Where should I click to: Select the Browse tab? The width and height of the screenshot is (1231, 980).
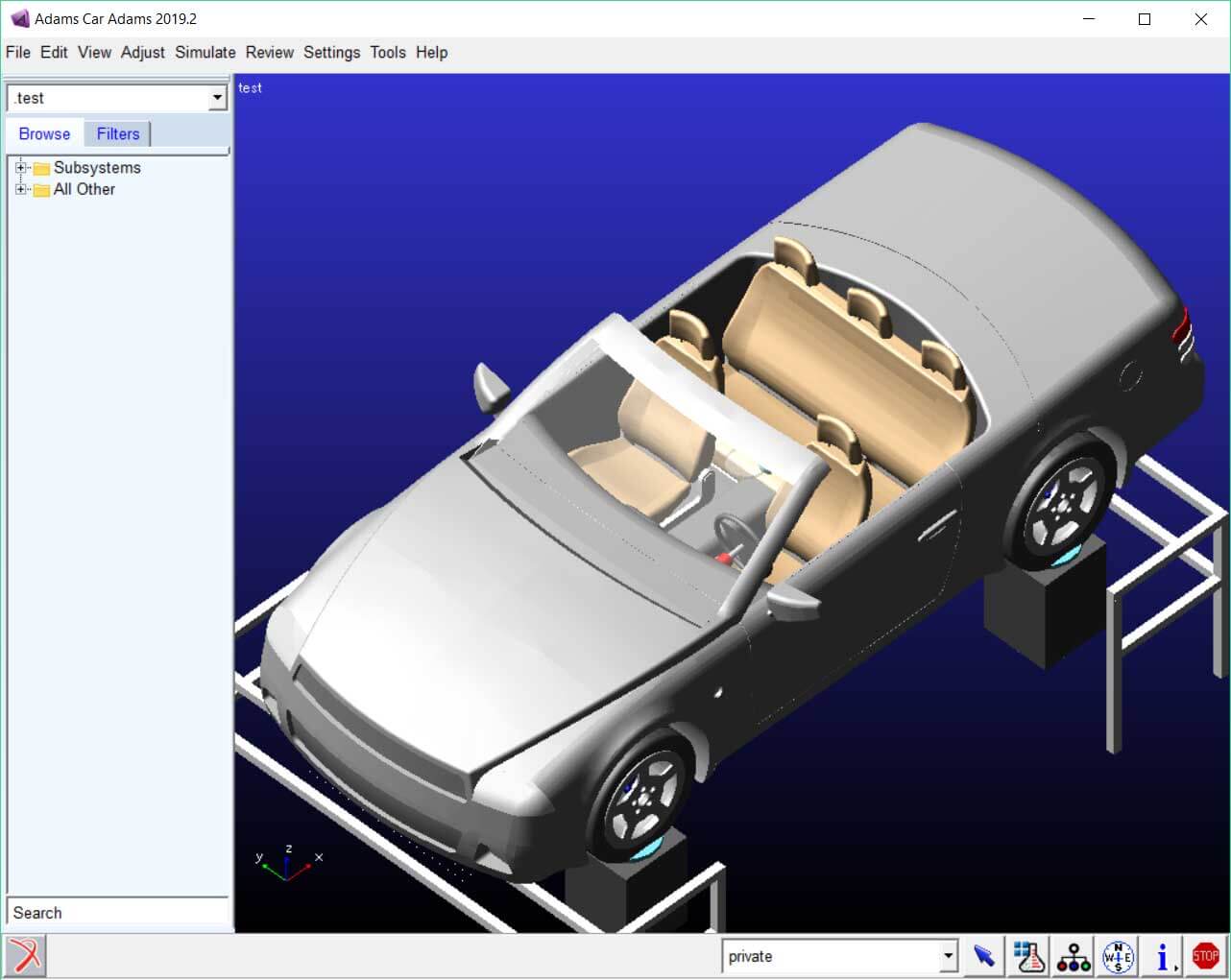tap(44, 133)
